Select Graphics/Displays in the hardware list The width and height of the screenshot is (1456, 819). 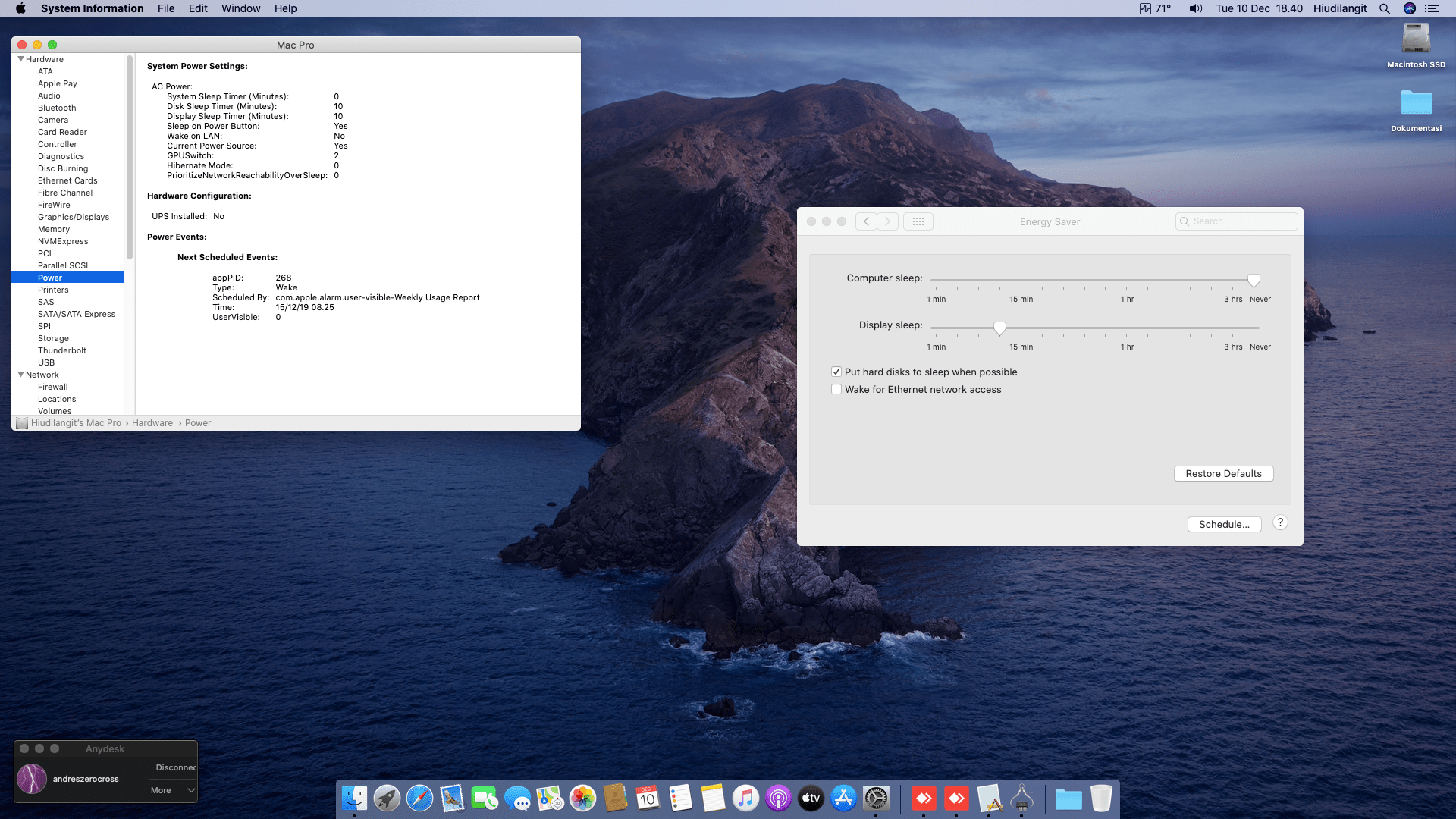pos(74,217)
